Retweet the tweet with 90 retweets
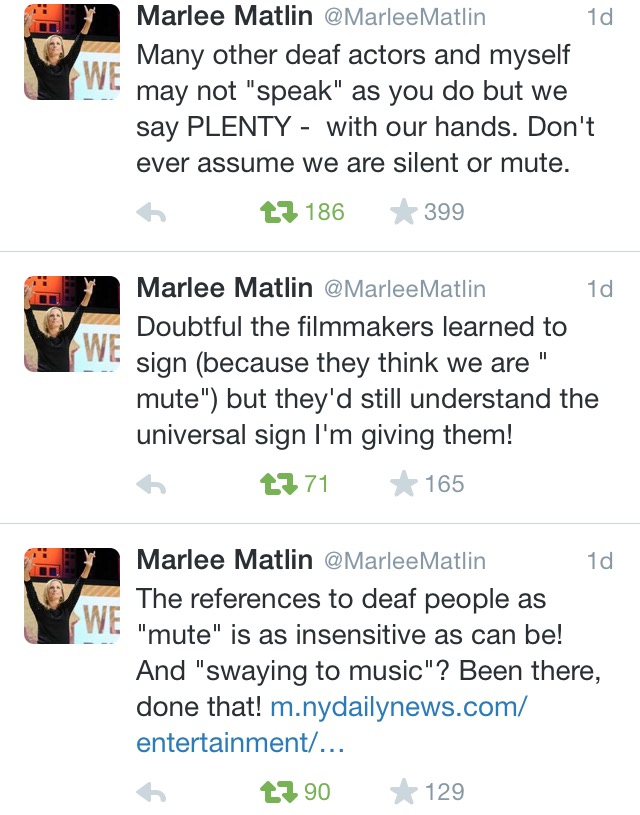 (279, 792)
